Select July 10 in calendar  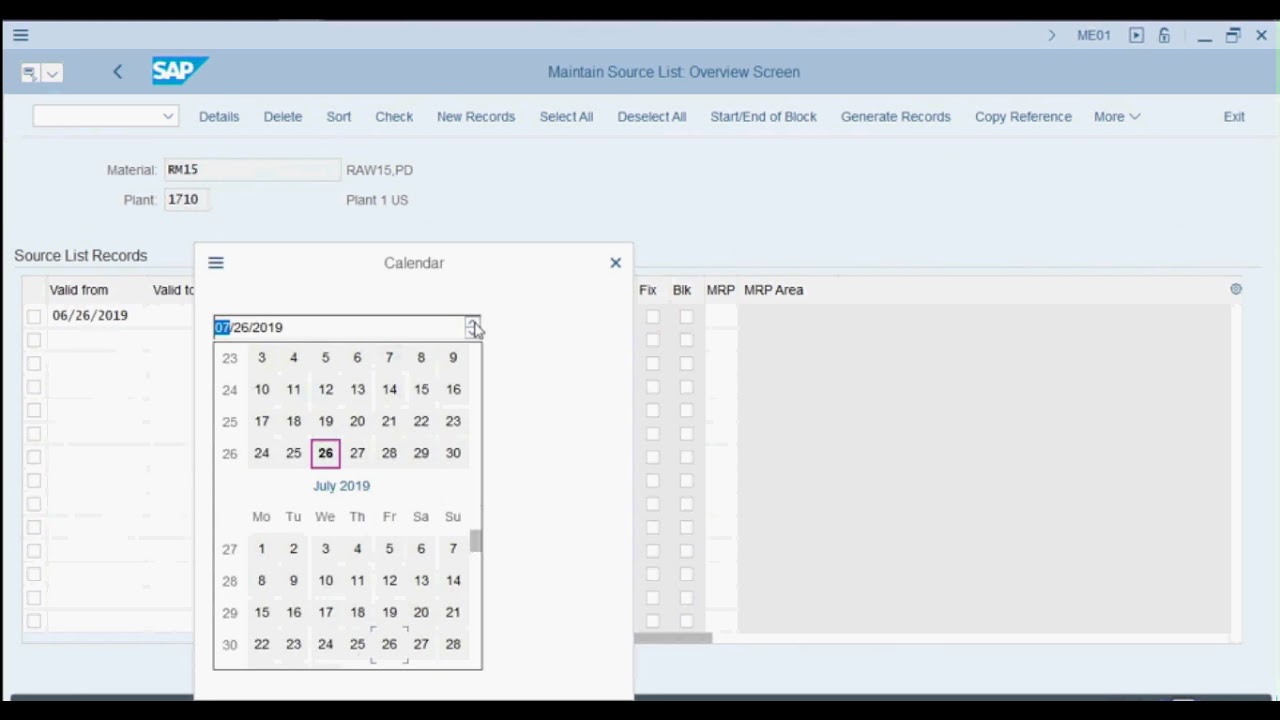click(325, 580)
